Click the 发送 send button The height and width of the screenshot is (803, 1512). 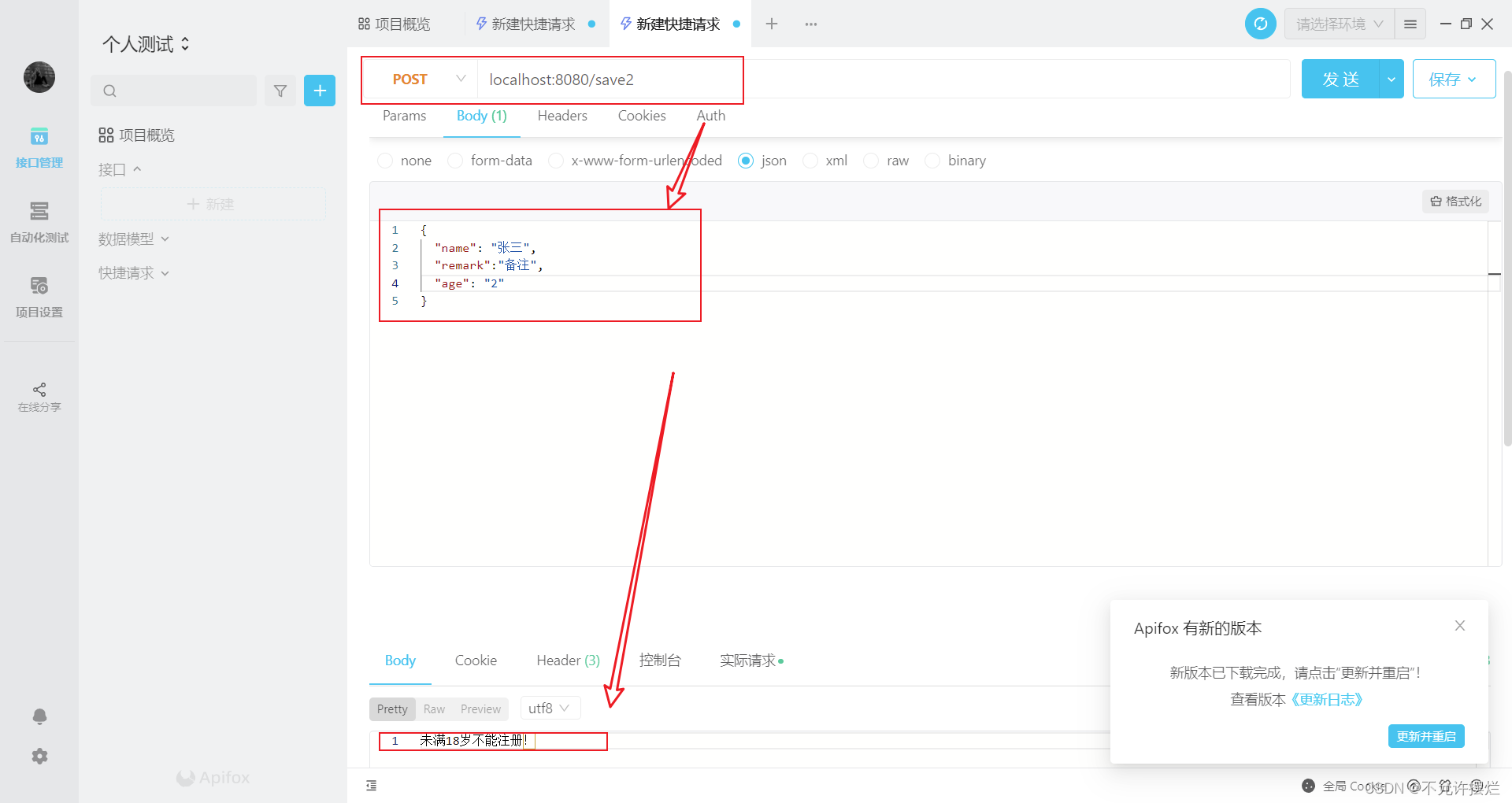tap(1340, 79)
